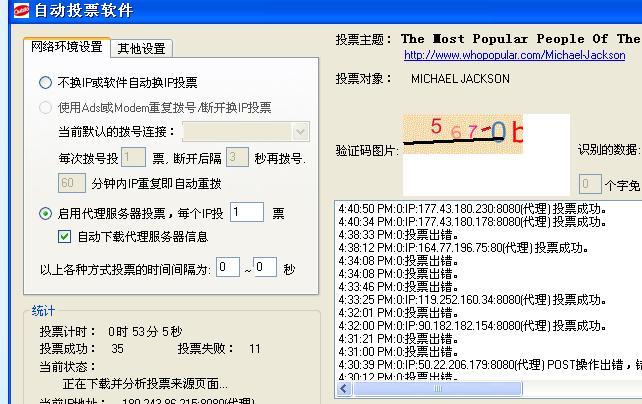The width and height of the screenshot is (642, 404).
Task: Click the captcha verification image
Action: tap(464, 152)
